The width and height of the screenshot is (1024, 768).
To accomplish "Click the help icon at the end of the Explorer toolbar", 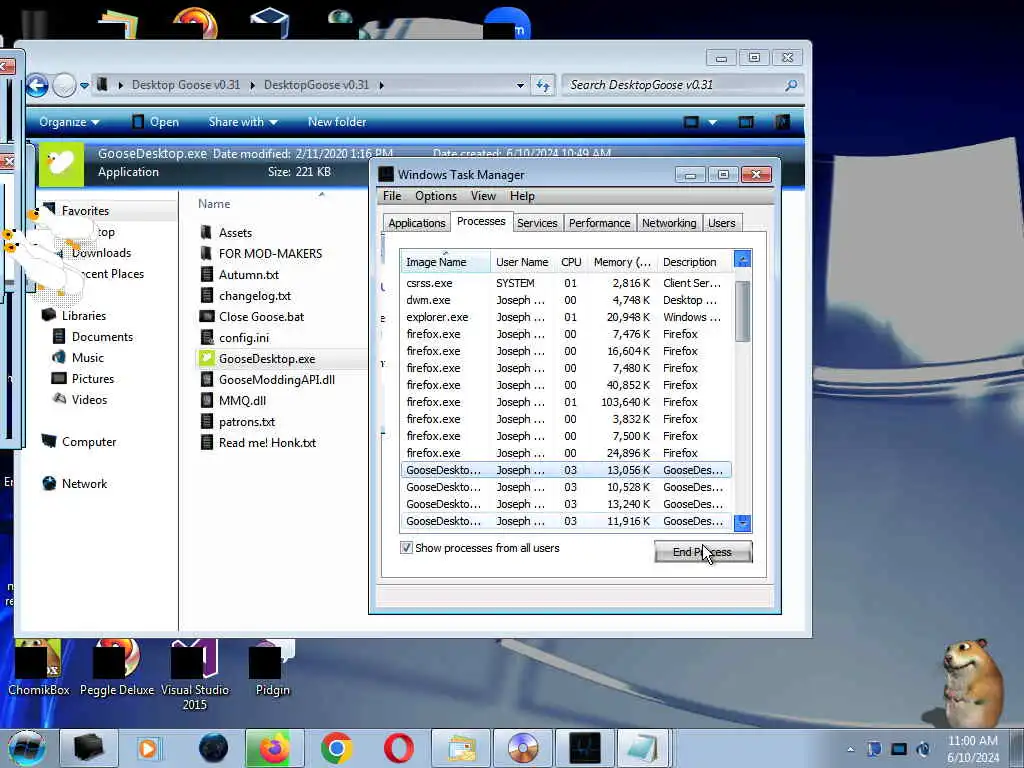I will [782, 122].
